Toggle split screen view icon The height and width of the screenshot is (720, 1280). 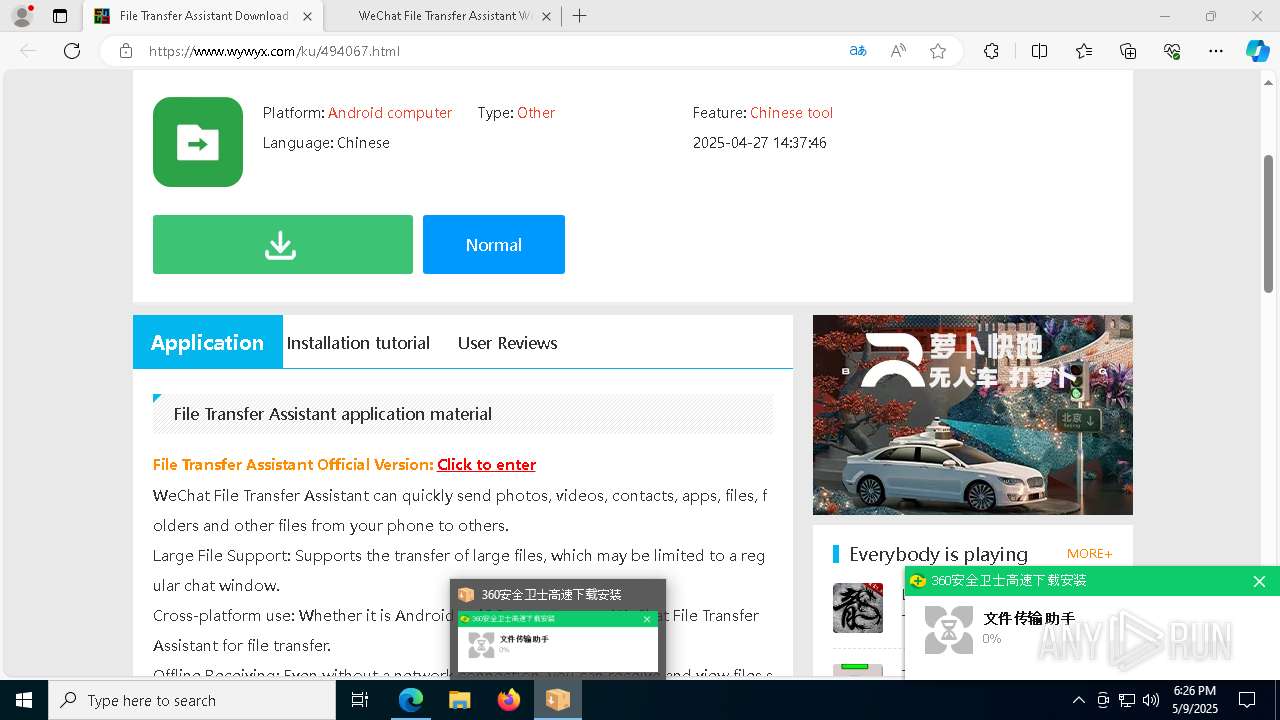pos(1039,51)
